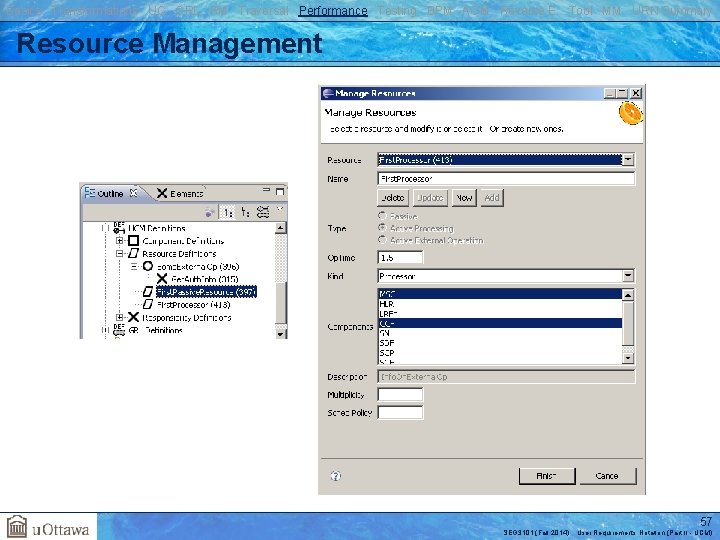Select FirstProcessor (413) in the Outline tree
Image resolution: width=720 pixels, height=540 pixels.
(x=193, y=304)
